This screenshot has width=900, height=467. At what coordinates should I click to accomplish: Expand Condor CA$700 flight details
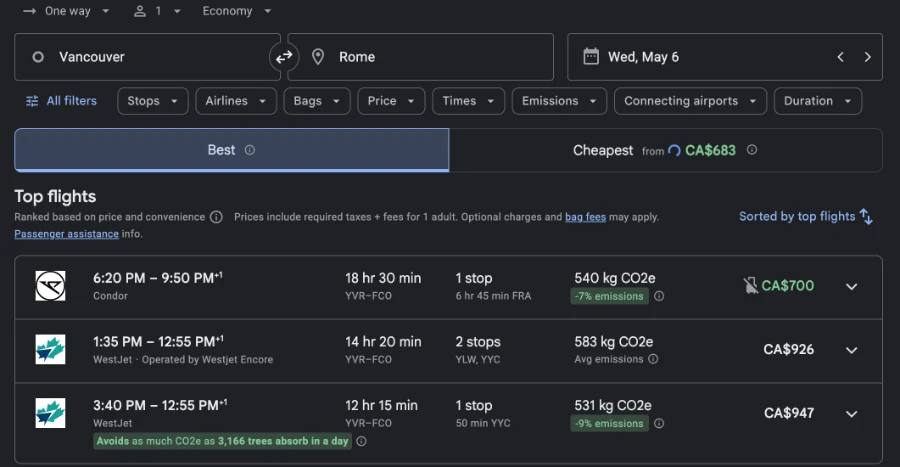[x=852, y=286]
